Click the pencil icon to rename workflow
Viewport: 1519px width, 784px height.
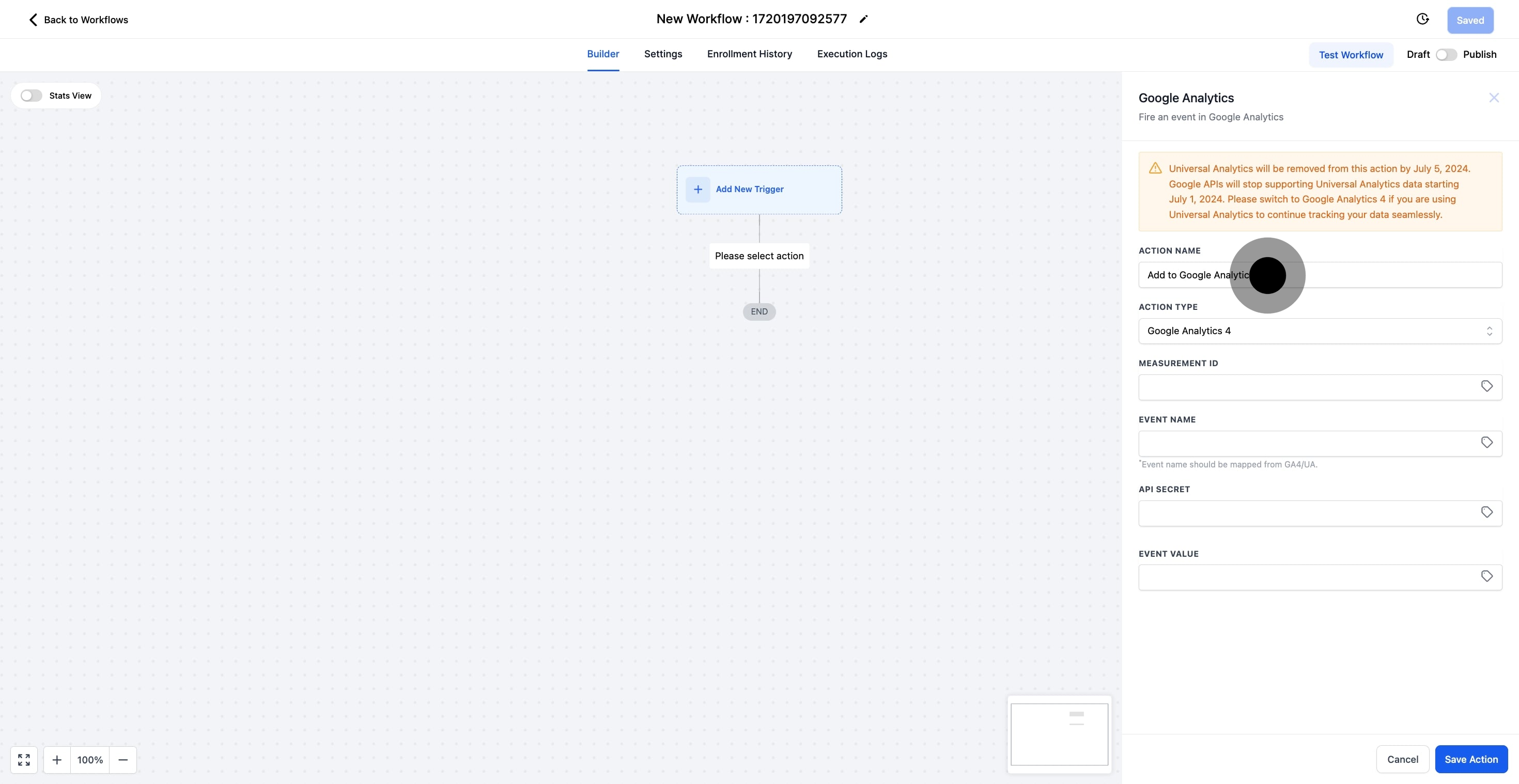click(x=863, y=20)
